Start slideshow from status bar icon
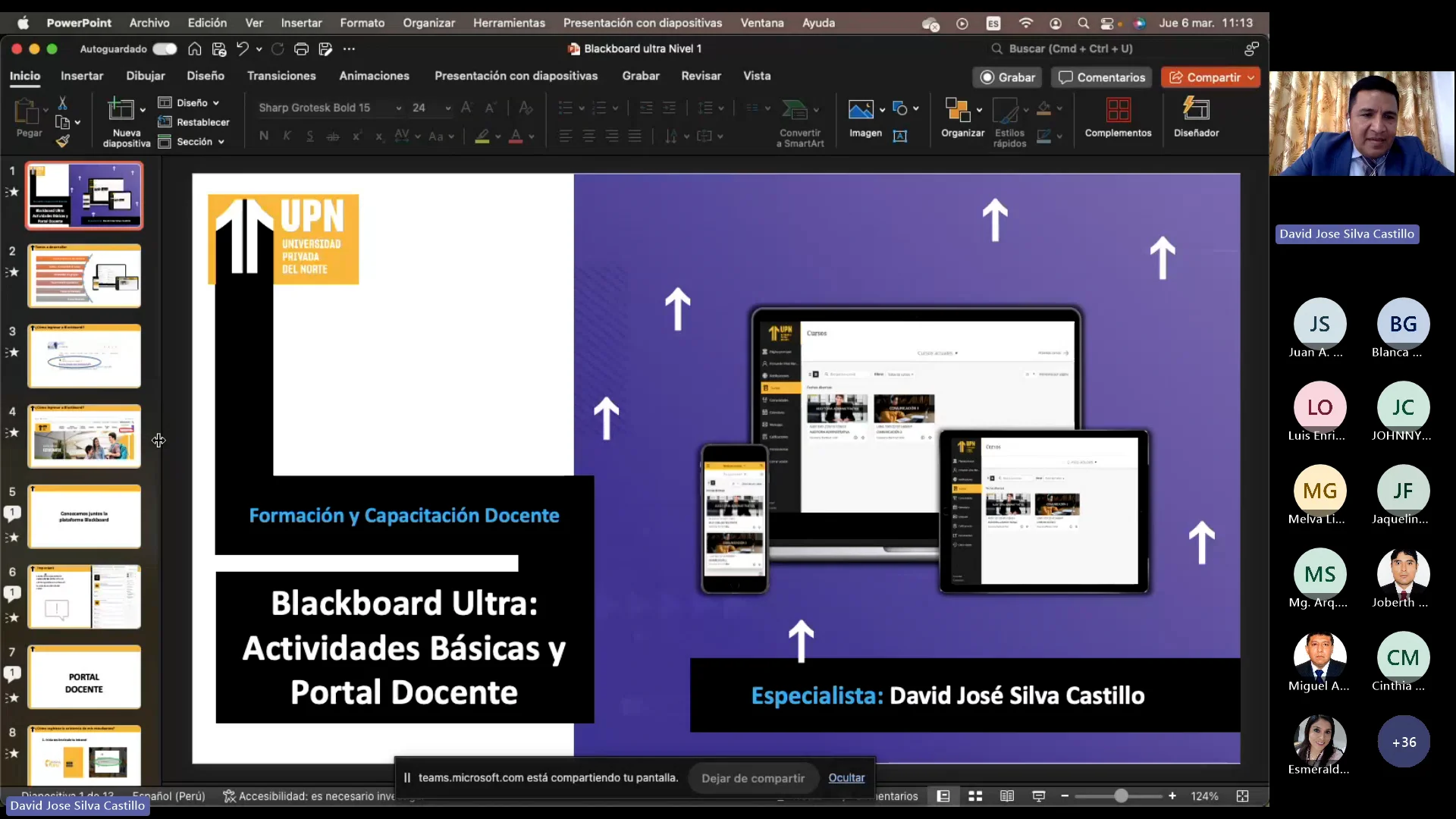Screen dimensions: 1456x819 1039,796
